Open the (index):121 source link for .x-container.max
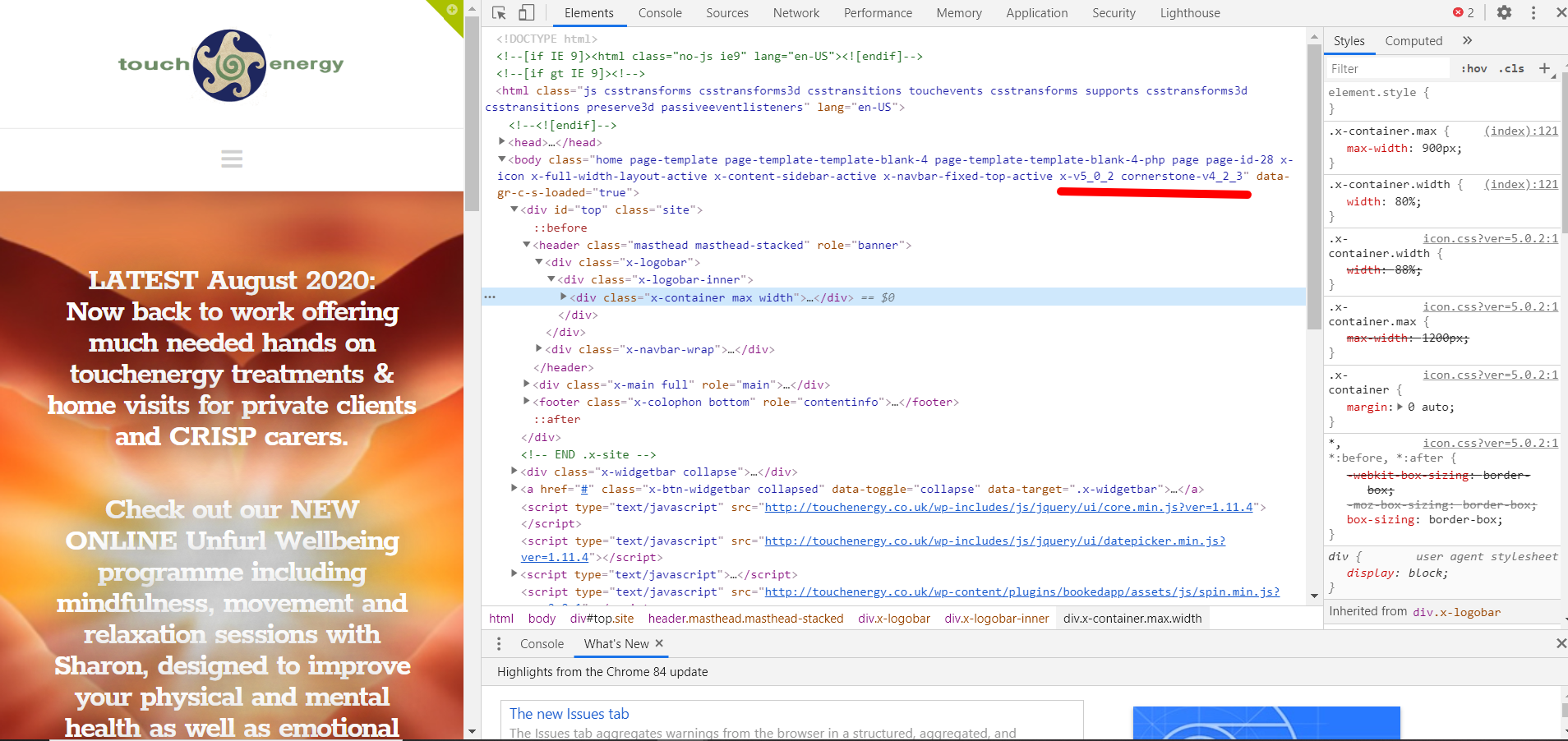This screenshot has height=741, width=1568. (x=1521, y=131)
